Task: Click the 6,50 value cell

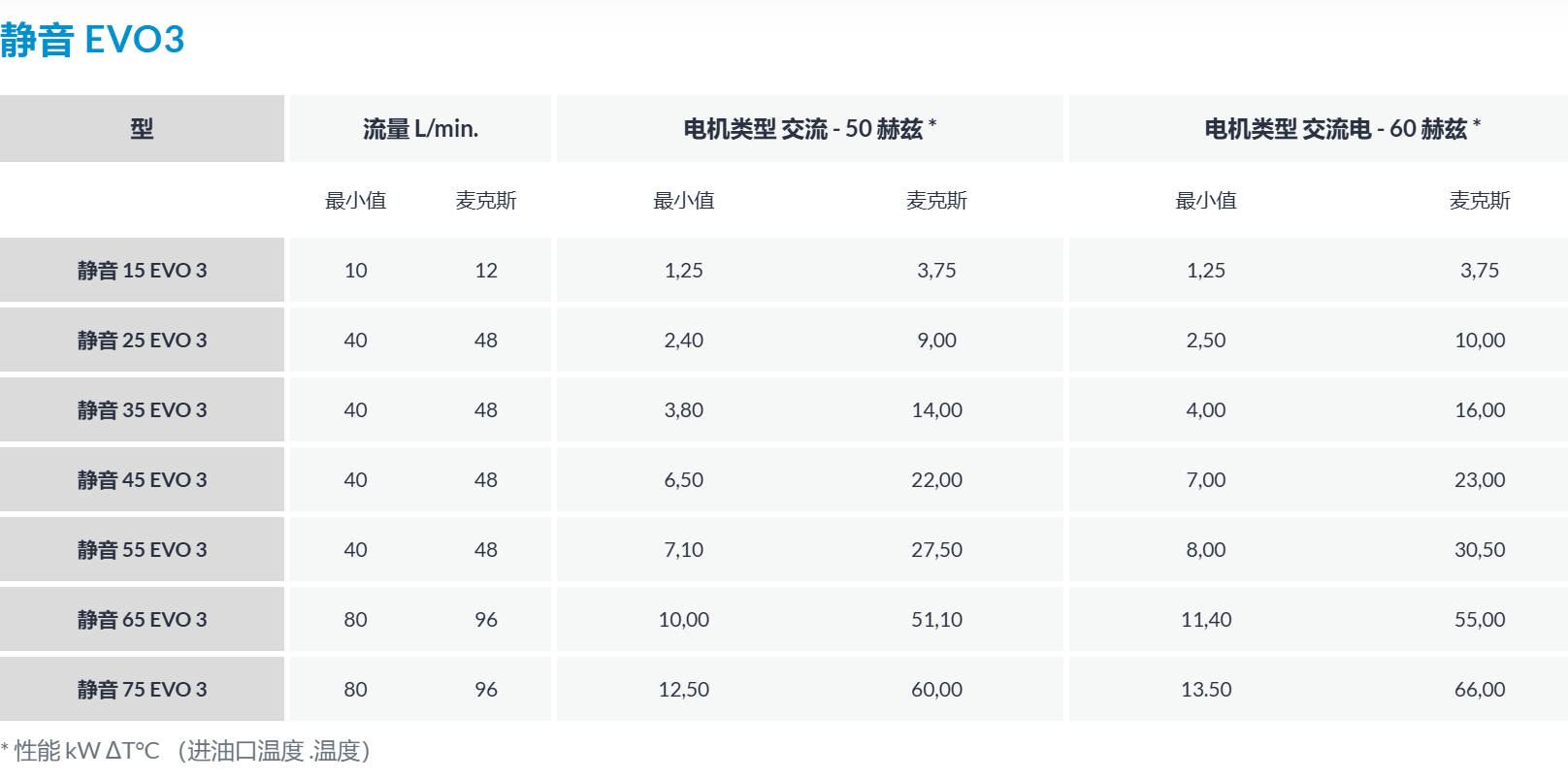Action: coord(684,479)
